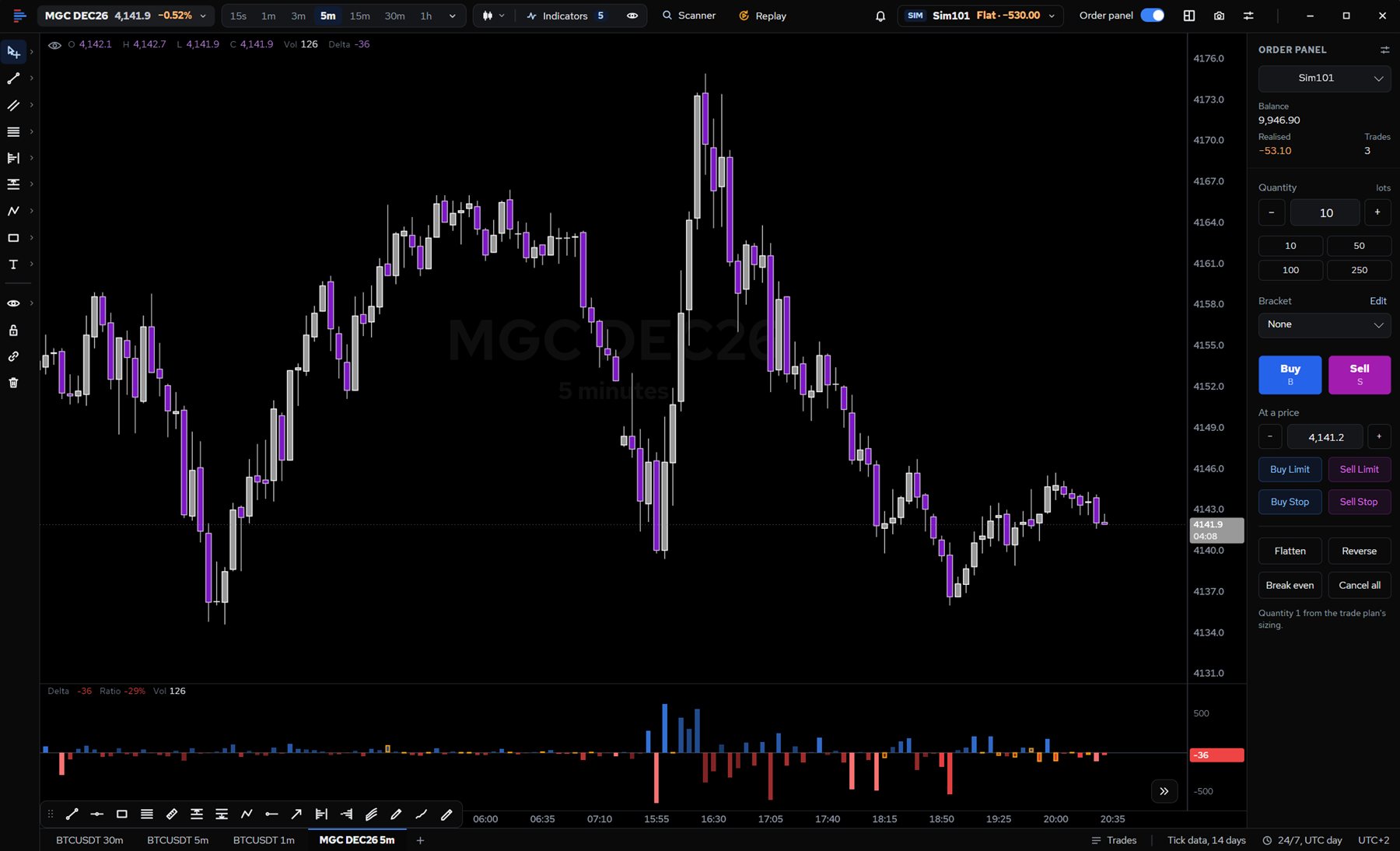Increase the At a price value with plus
The image size is (1400, 851).
tap(1379, 436)
